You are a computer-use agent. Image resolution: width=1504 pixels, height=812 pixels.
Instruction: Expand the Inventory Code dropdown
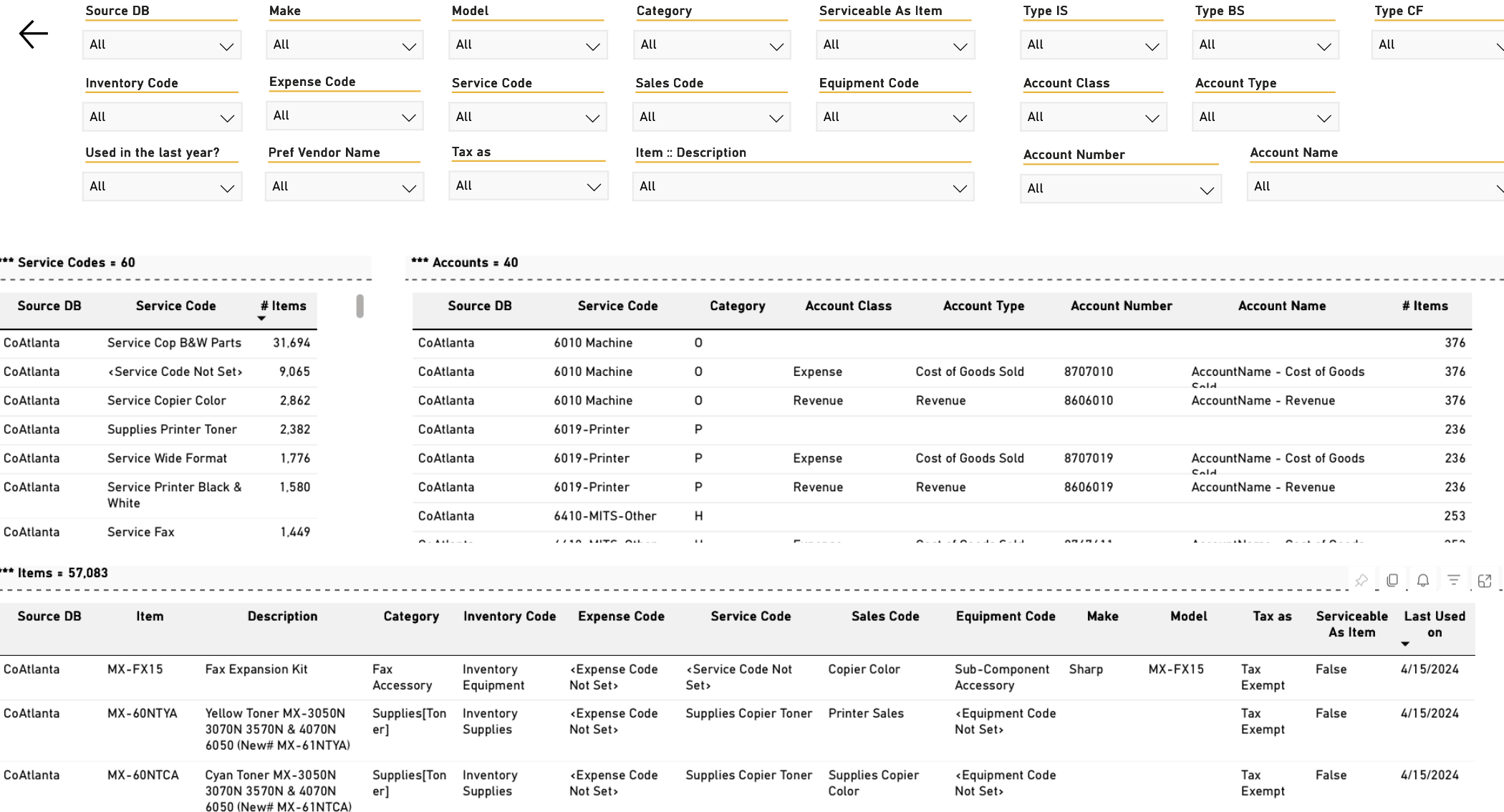point(162,117)
